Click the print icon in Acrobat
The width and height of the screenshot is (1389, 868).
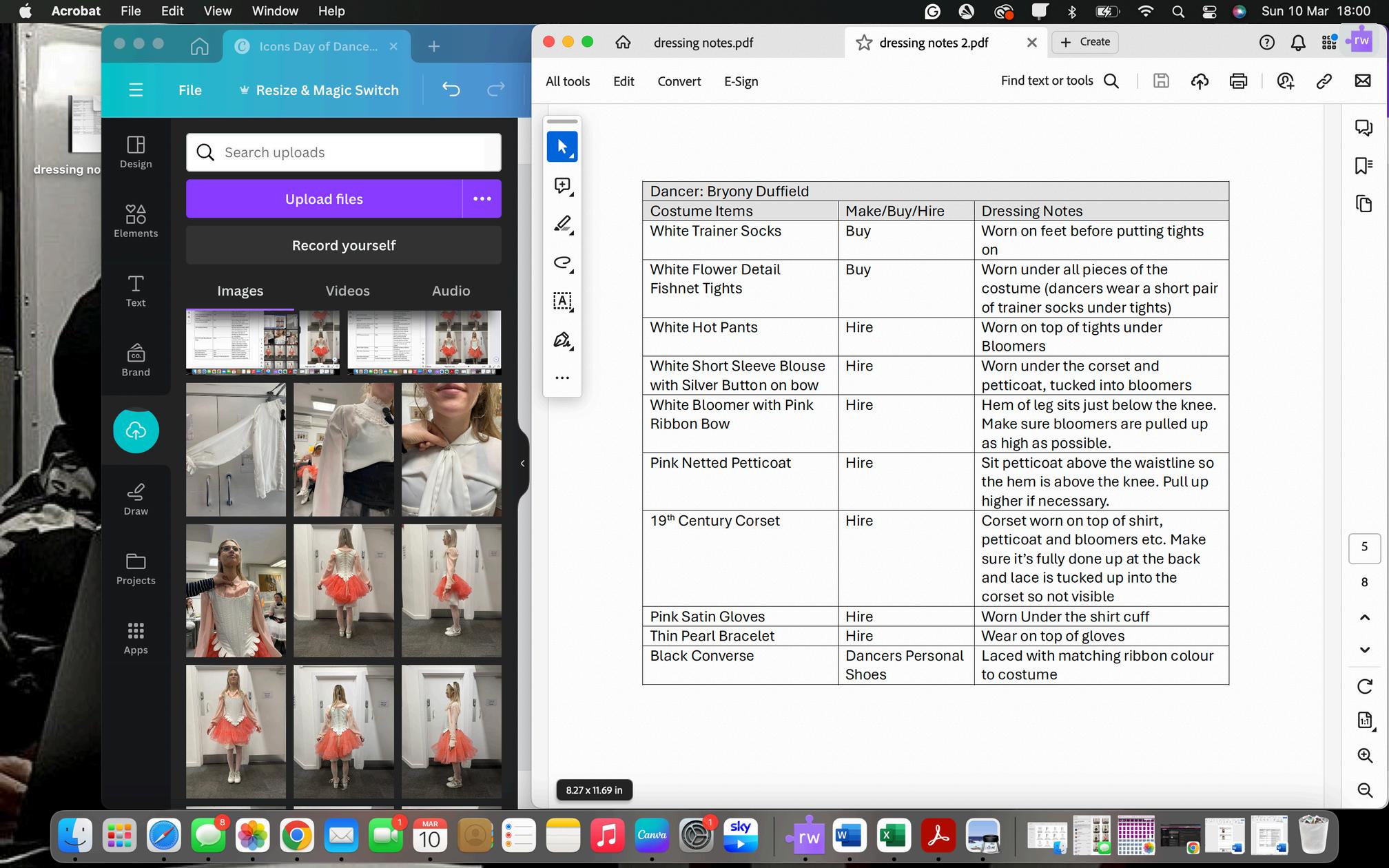click(1238, 81)
